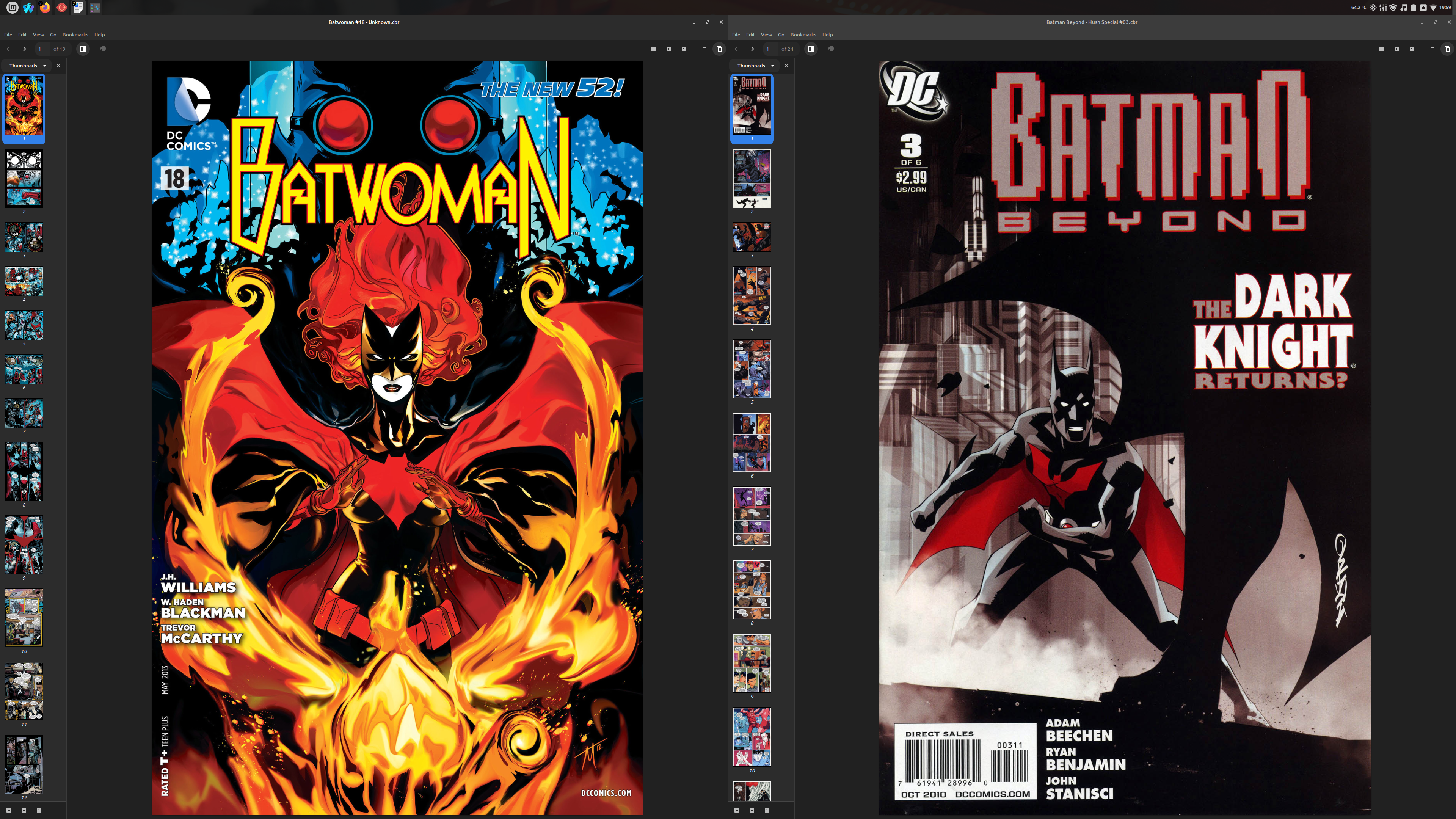Open Firefox from the top panel
This screenshot has width=1456, height=819.
[x=45, y=7]
